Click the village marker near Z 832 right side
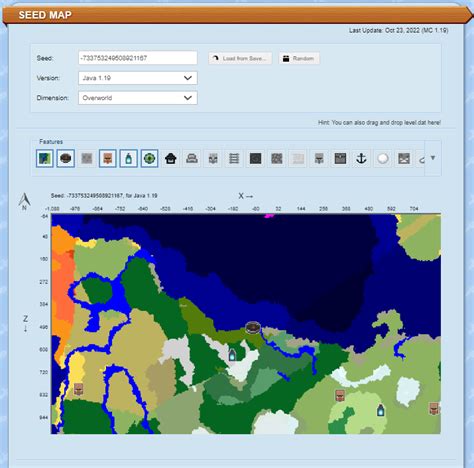 tap(340, 396)
